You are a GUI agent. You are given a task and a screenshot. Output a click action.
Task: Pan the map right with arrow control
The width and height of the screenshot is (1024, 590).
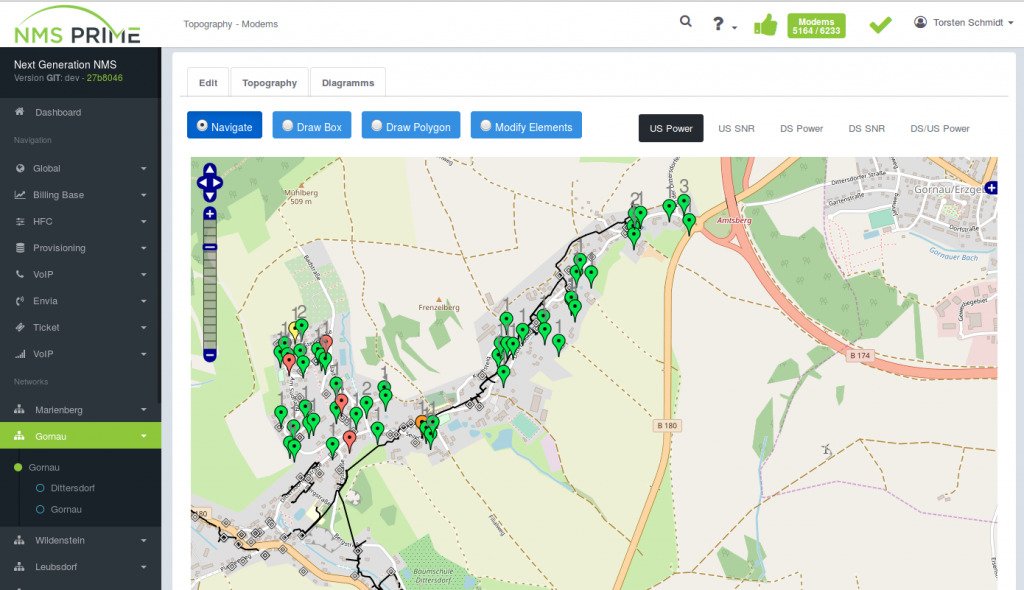[x=217, y=183]
